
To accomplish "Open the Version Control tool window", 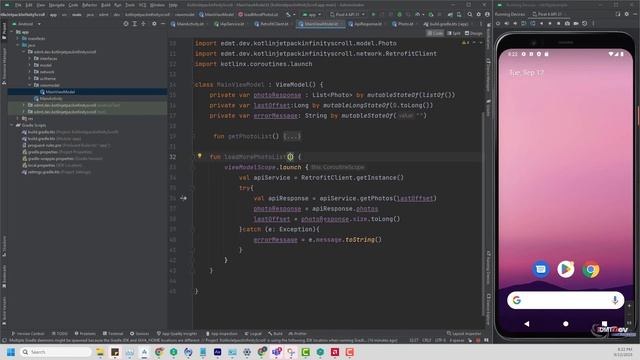I will [x=28, y=333].
